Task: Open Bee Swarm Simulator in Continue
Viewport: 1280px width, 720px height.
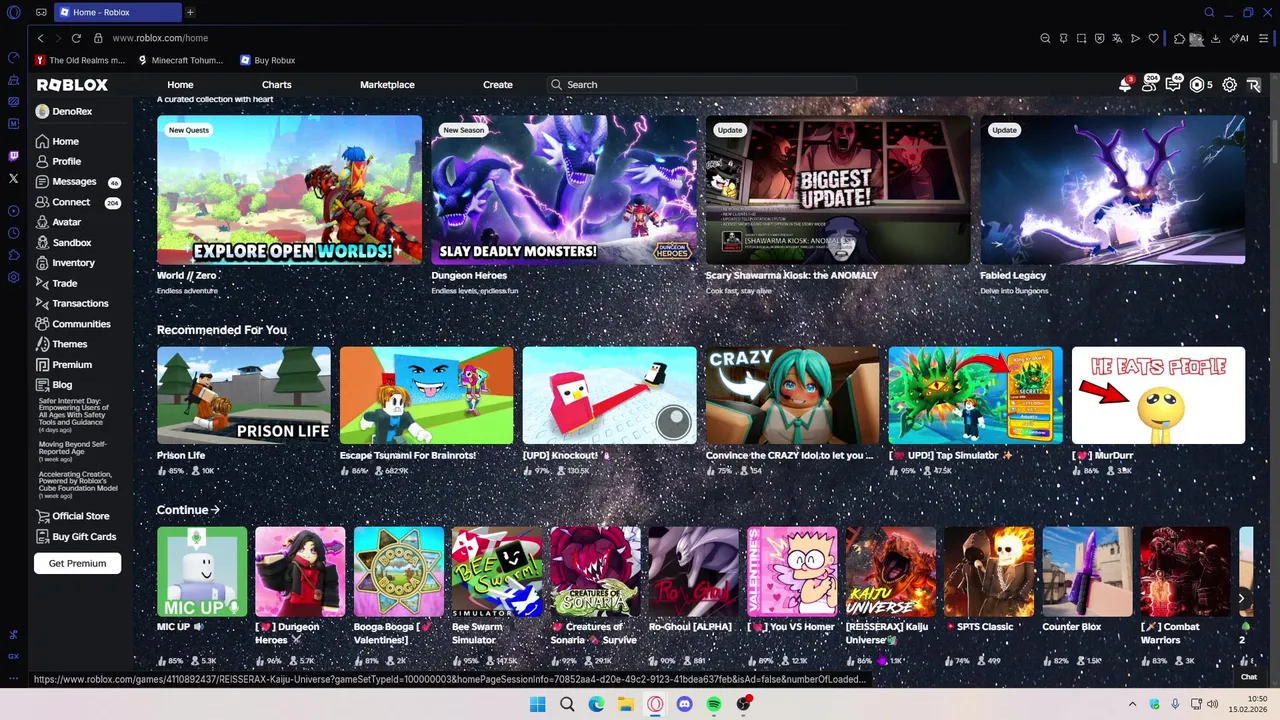Action: click(497, 572)
